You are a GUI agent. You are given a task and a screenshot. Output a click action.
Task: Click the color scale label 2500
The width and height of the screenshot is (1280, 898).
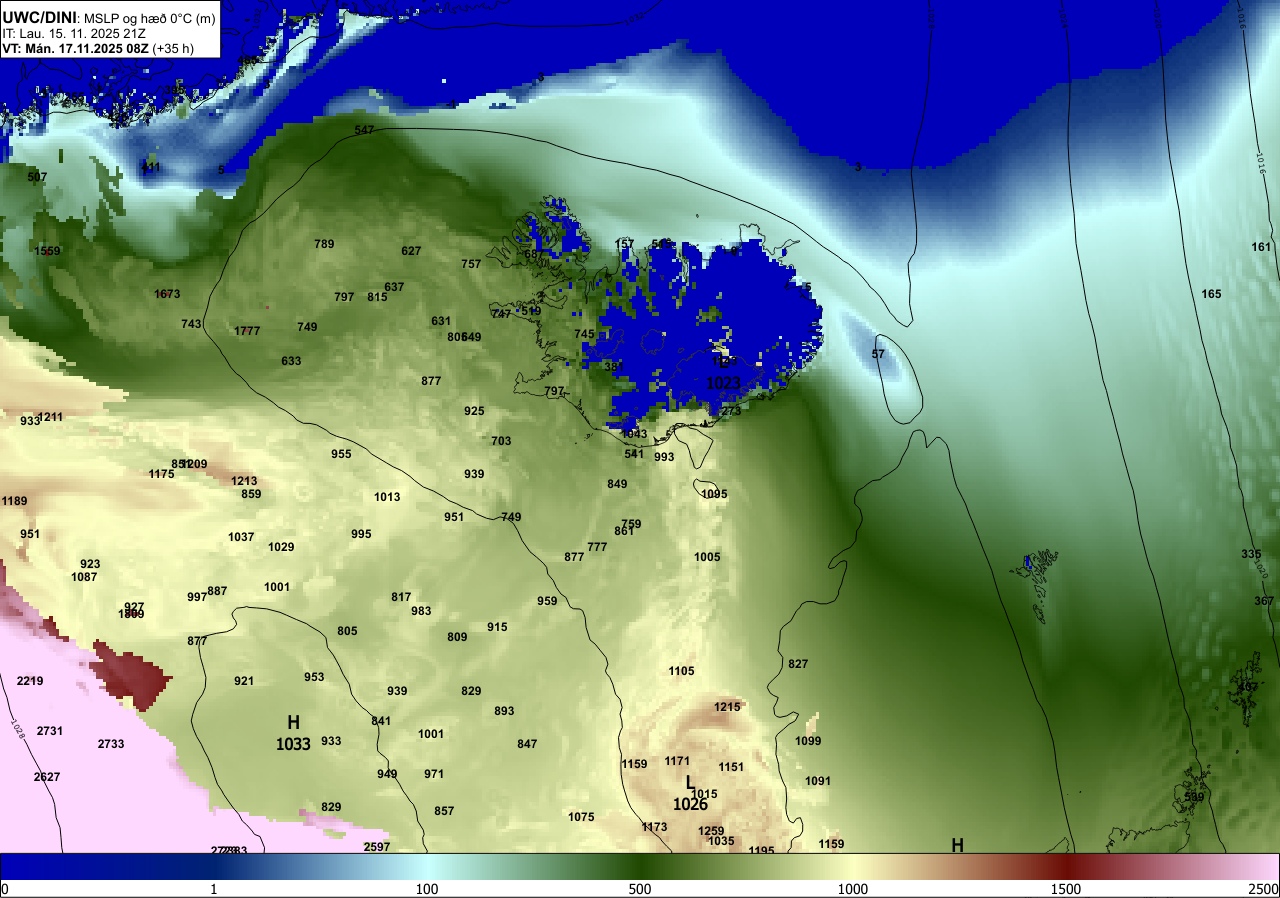1264,889
